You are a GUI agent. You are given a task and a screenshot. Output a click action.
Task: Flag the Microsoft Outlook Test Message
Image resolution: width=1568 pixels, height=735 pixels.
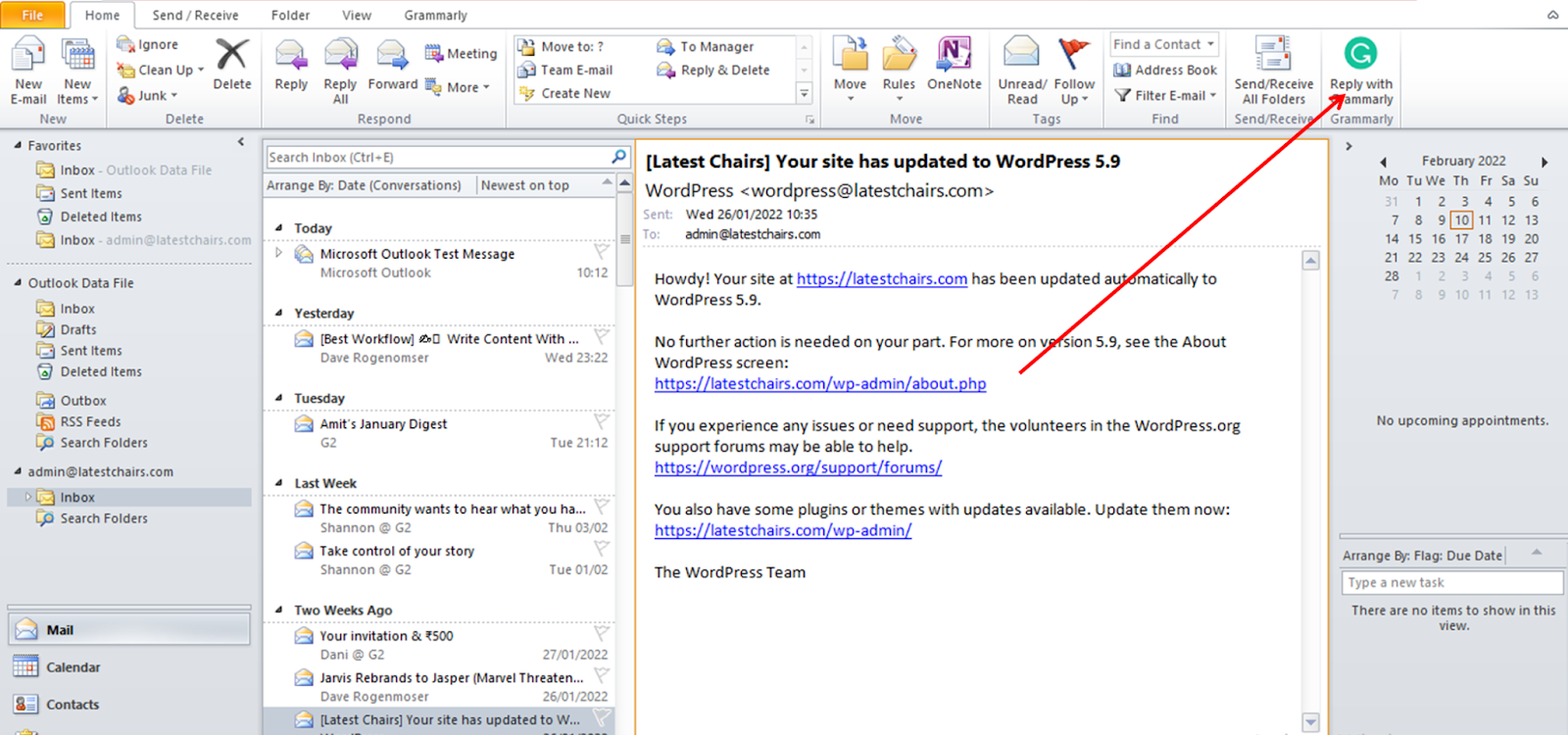click(x=602, y=251)
